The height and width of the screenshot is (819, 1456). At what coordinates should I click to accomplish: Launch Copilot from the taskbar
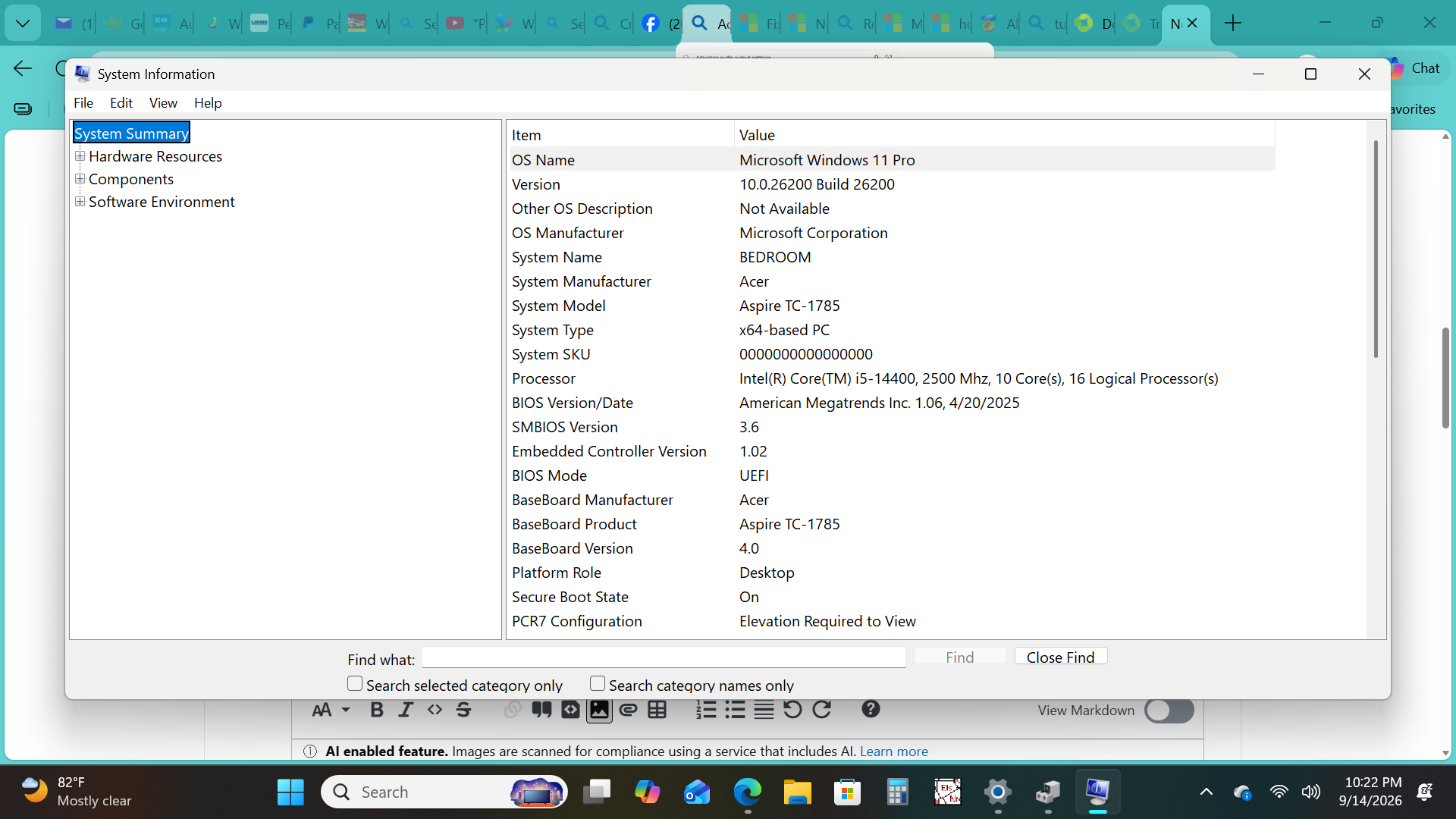[x=647, y=792]
